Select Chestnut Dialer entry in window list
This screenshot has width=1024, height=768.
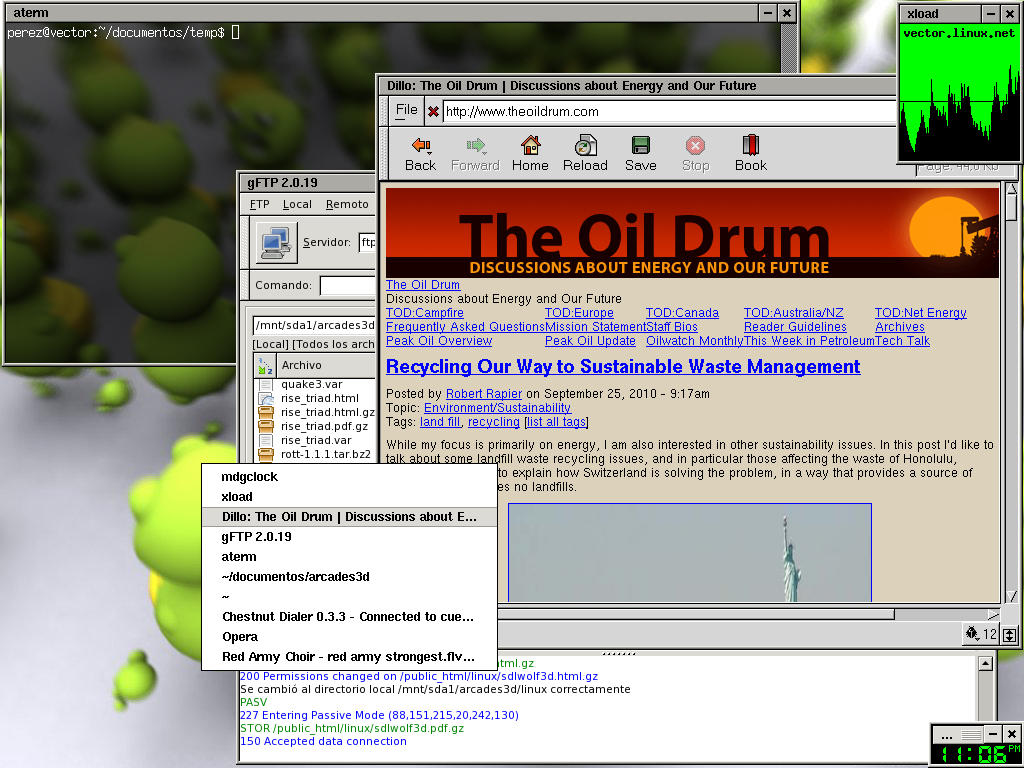coord(349,616)
